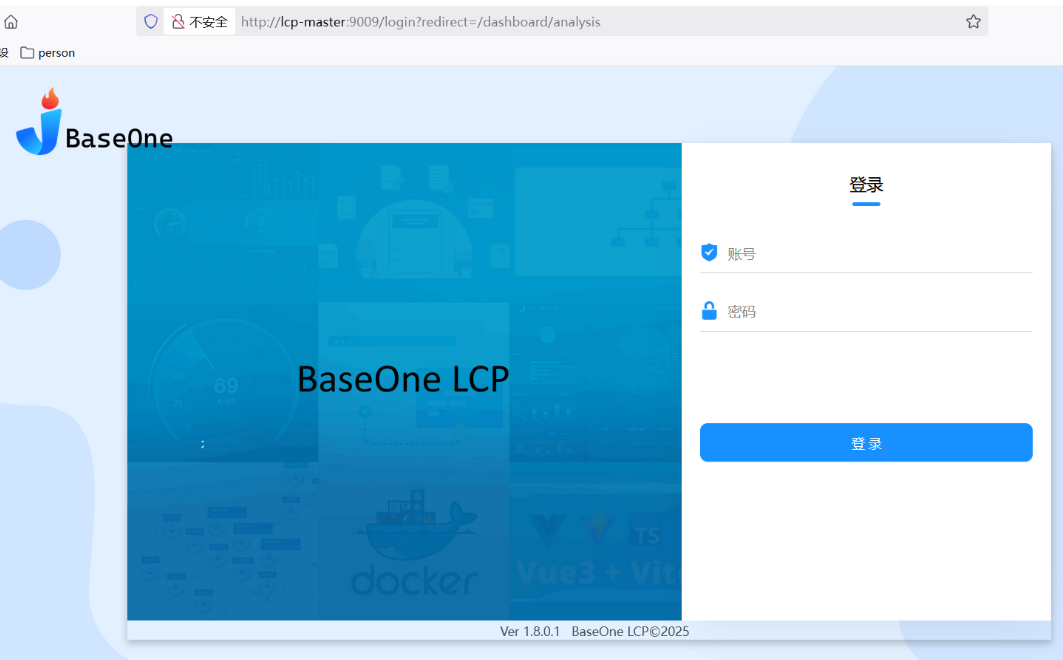Click the BaseOne LCP©2025 copyright text
Image resolution: width=1063 pixels, height=660 pixels.
pyautogui.click(x=630, y=631)
